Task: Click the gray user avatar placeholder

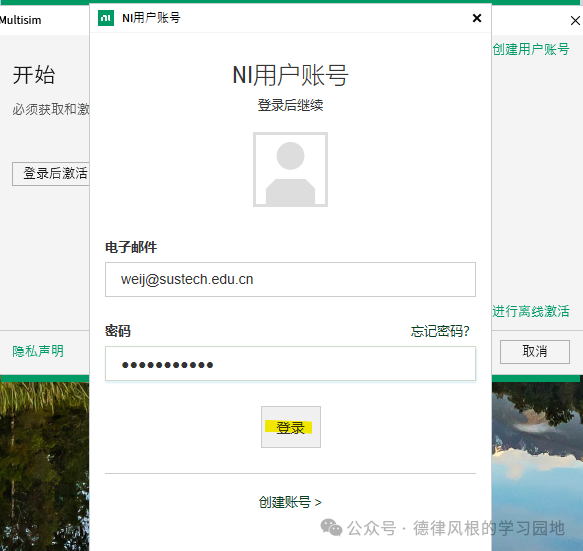Action: (290, 169)
